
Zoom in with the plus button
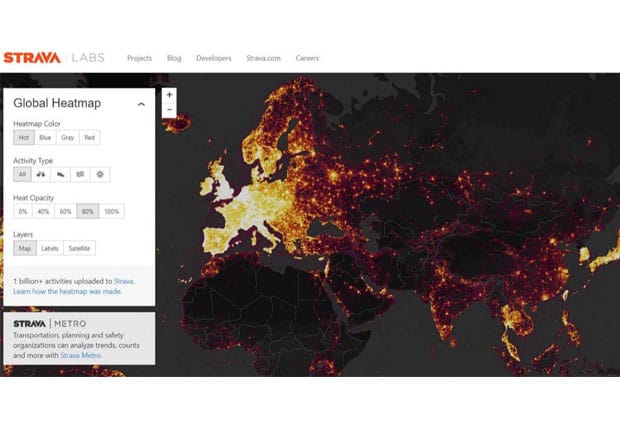(169, 95)
